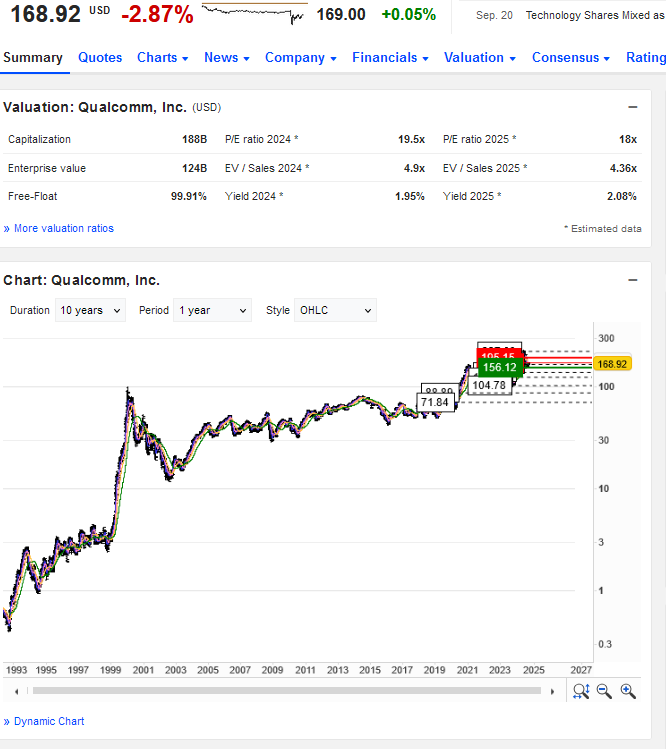
Task: Collapse the Valuation panel
Action: (633, 107)
